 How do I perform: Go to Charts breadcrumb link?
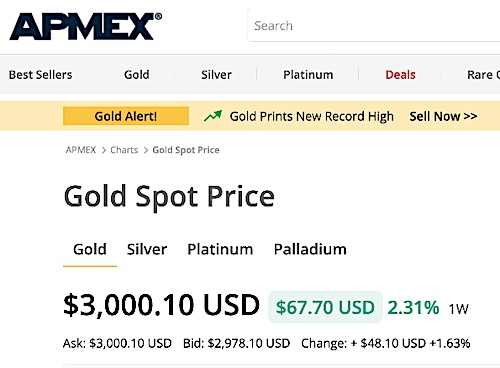124,150
